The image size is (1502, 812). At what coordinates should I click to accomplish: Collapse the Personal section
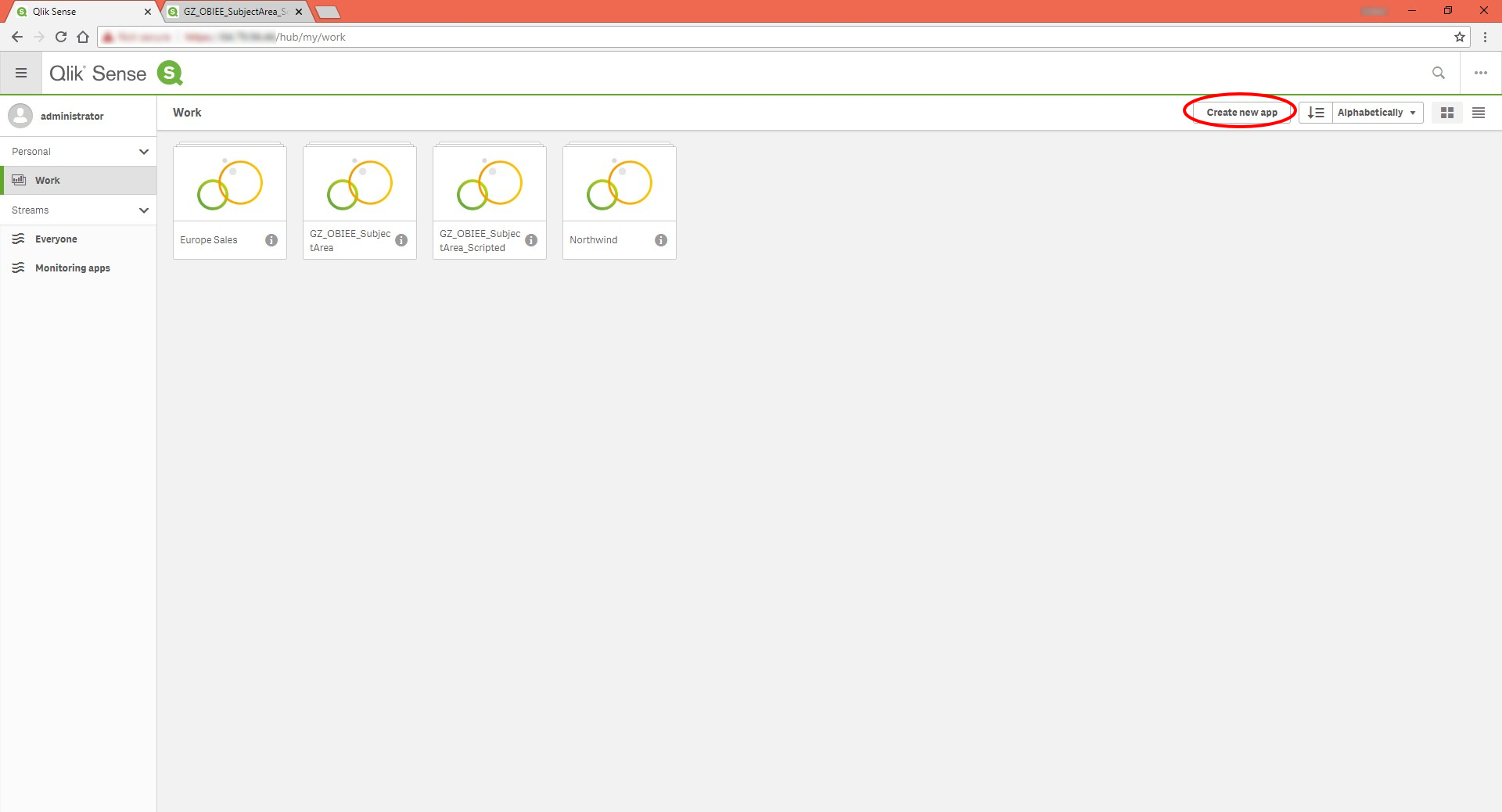[x=144, y=152]
